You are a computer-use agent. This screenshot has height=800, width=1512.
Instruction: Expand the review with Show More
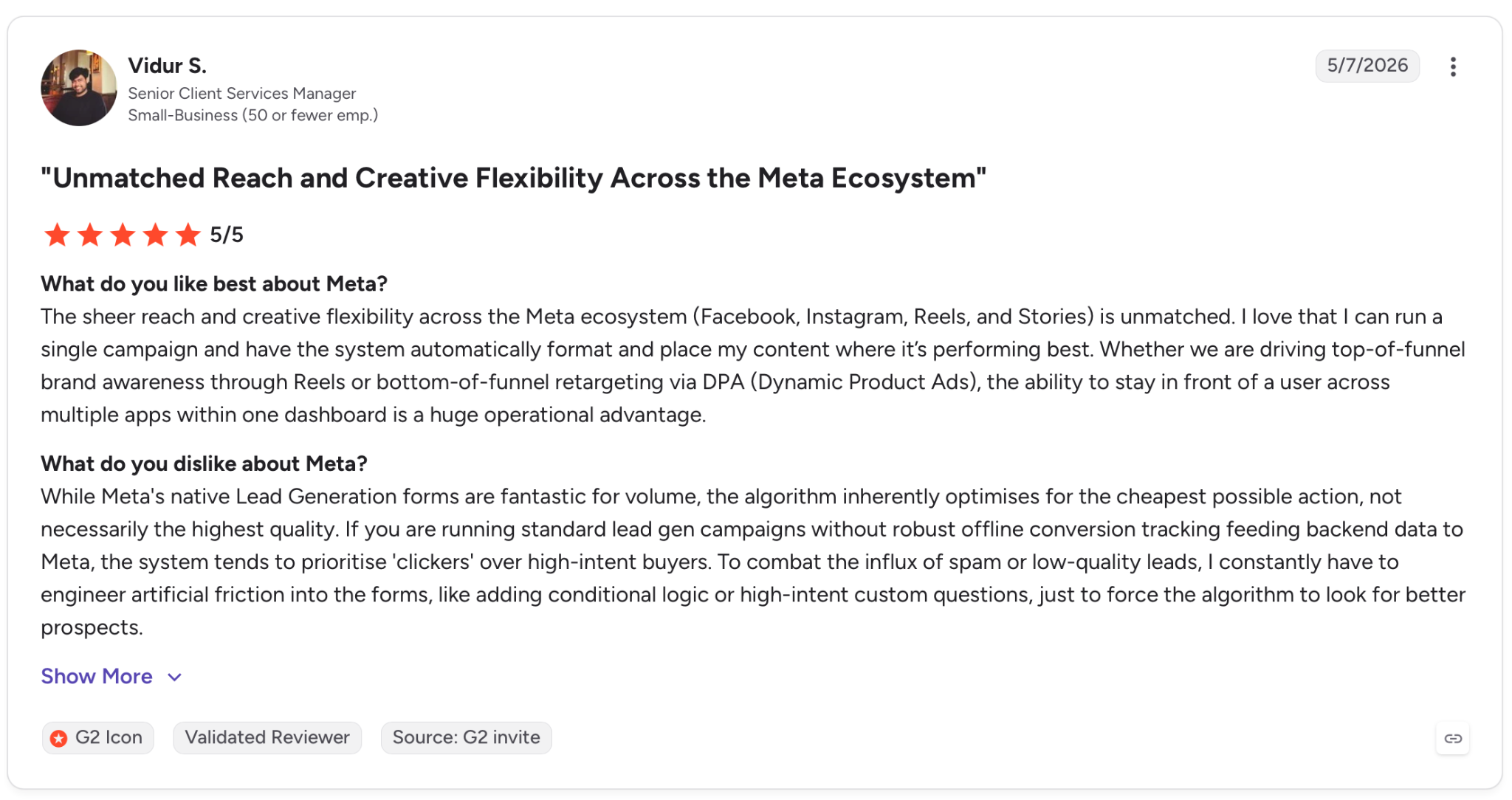click(97, 676)
